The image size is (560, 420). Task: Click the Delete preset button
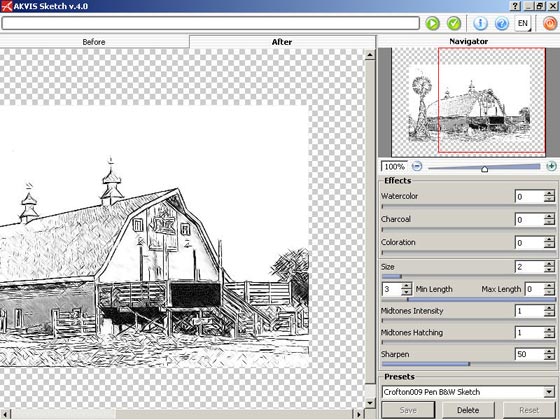point(468,410)
